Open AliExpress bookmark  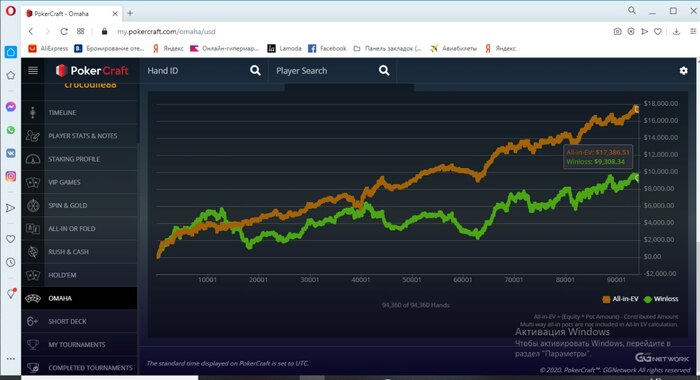coord(48,48)
